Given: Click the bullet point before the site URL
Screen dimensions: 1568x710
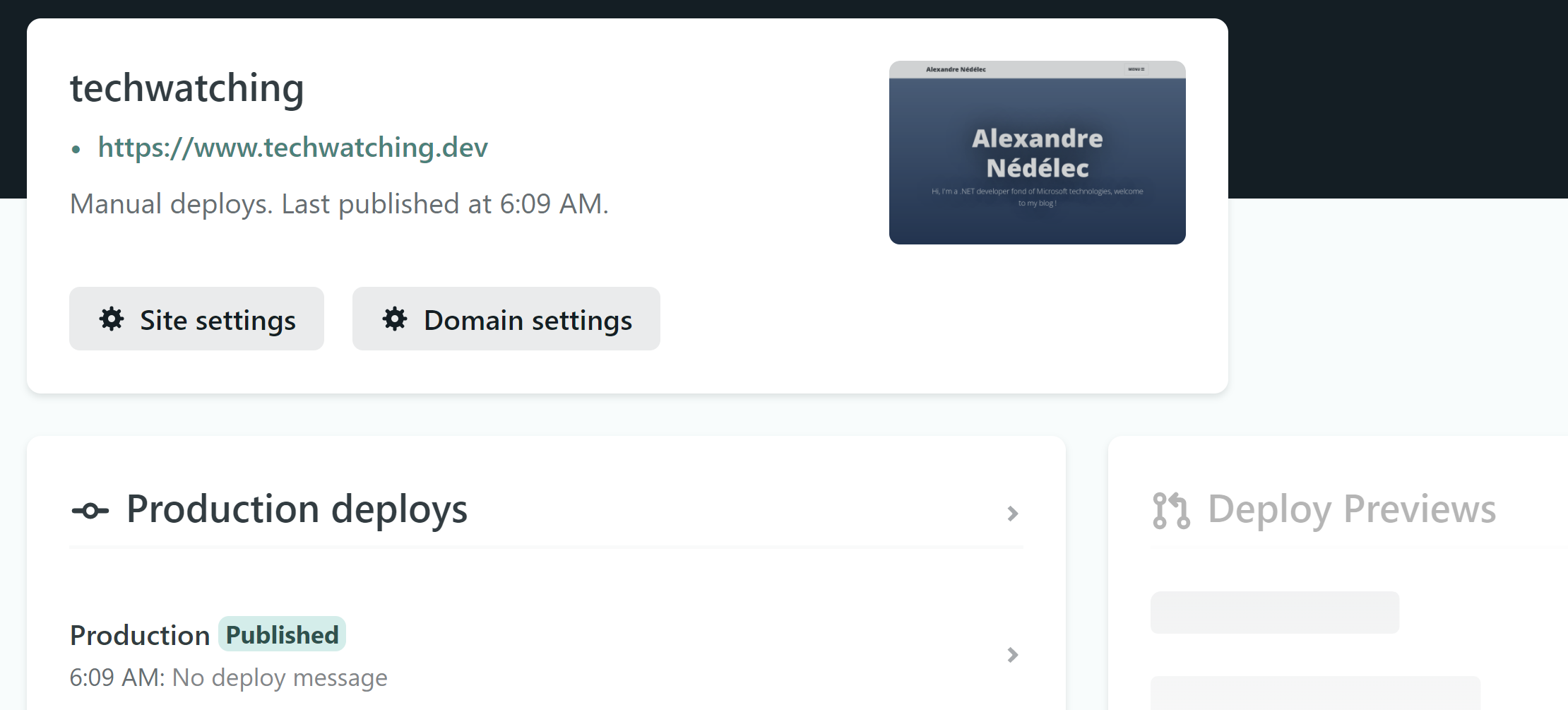Looking at the screenshot, I should [x=76, y=148].
